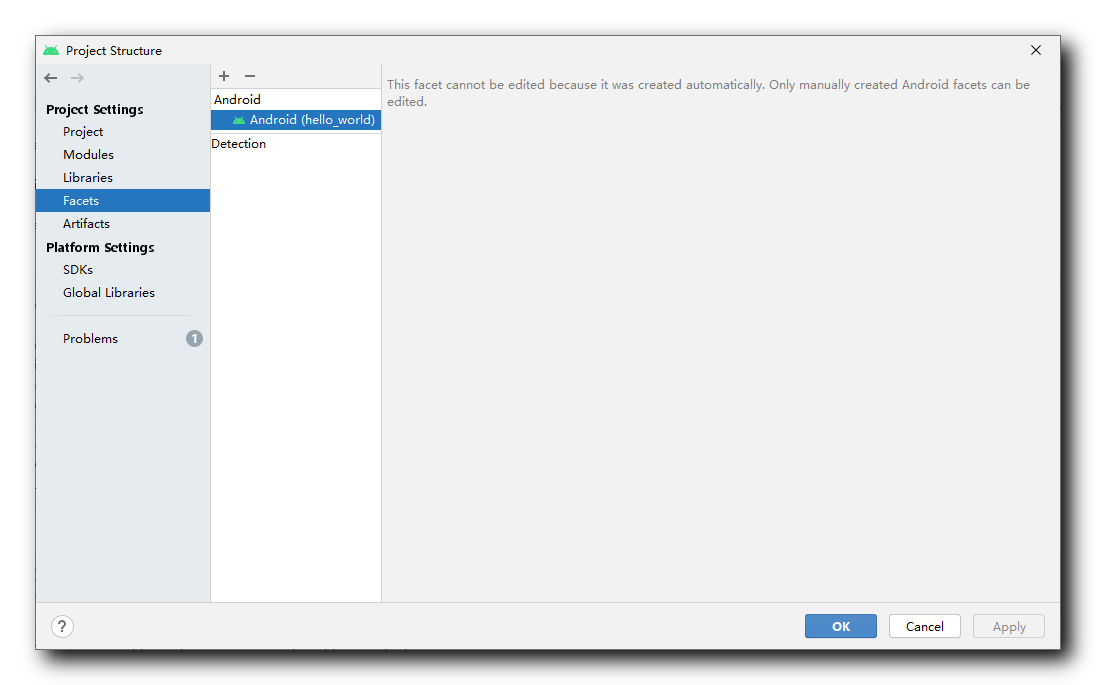
Task: Click the back arrow navigation icon
Action: [x=50, y=78]
